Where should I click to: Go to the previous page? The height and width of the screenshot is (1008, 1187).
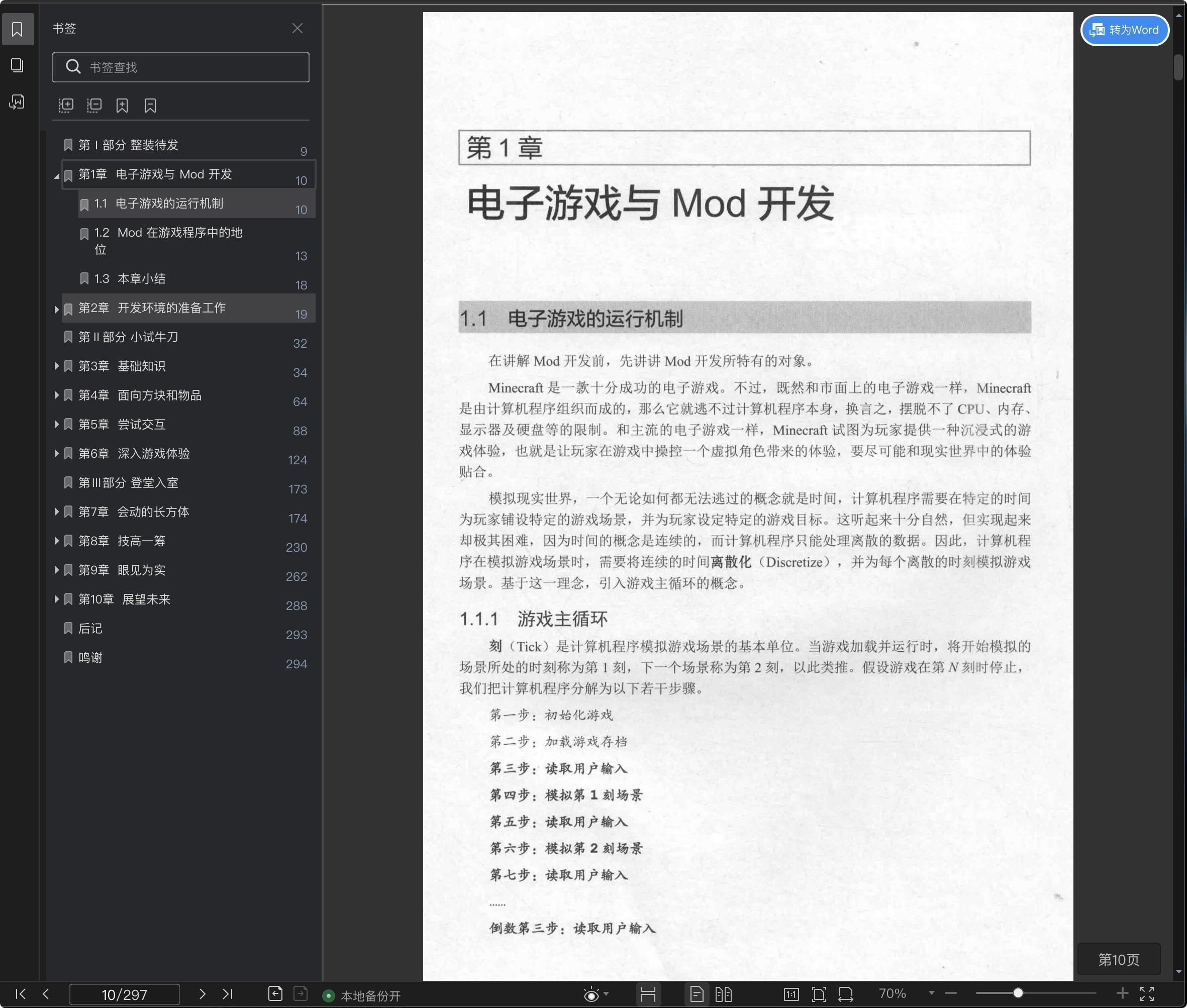tap(46, 994)
